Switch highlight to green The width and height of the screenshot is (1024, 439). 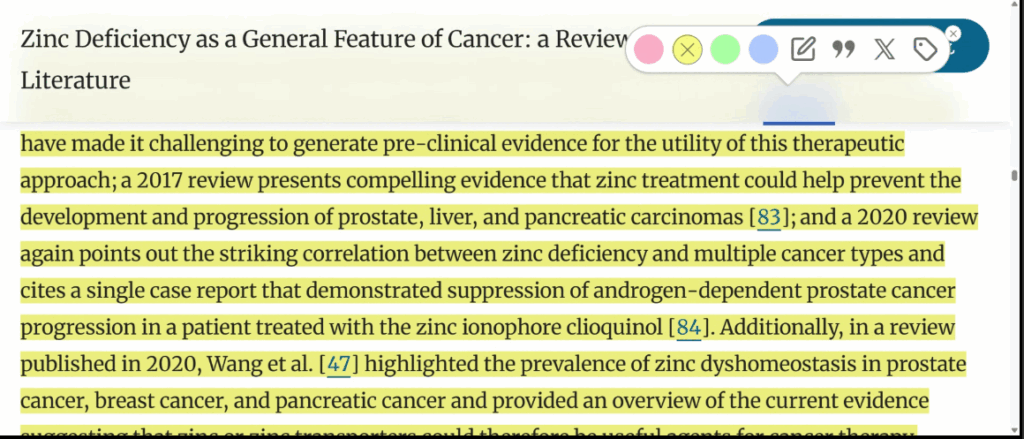(x=725, y=49)
